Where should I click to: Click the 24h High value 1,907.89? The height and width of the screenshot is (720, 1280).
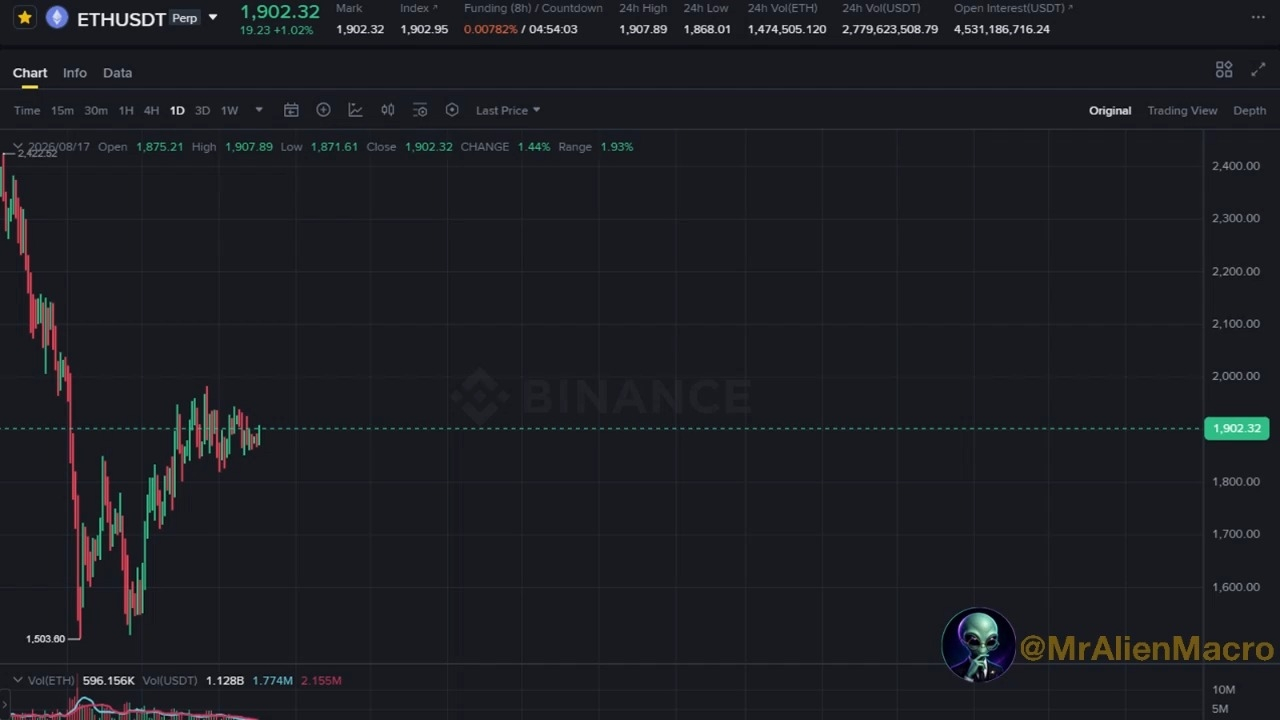[643, 29]
